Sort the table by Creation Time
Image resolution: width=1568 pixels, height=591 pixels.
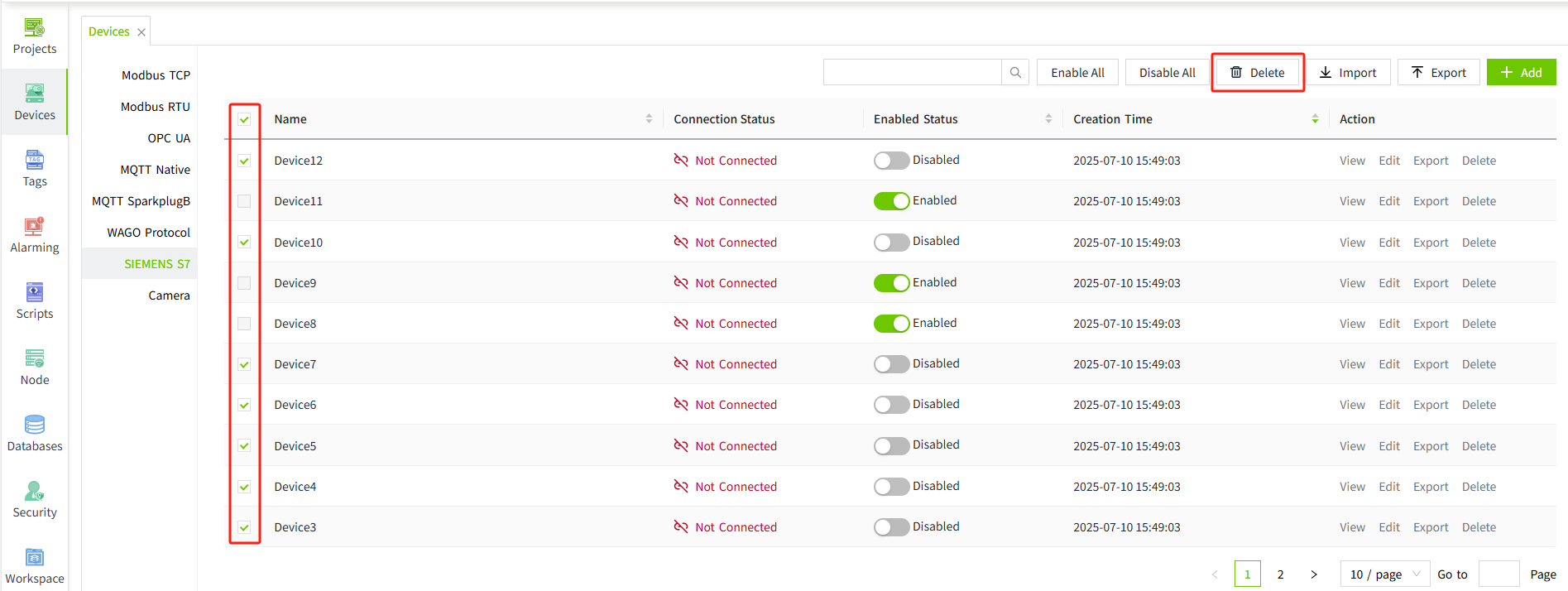click(x=1315, y=119)
